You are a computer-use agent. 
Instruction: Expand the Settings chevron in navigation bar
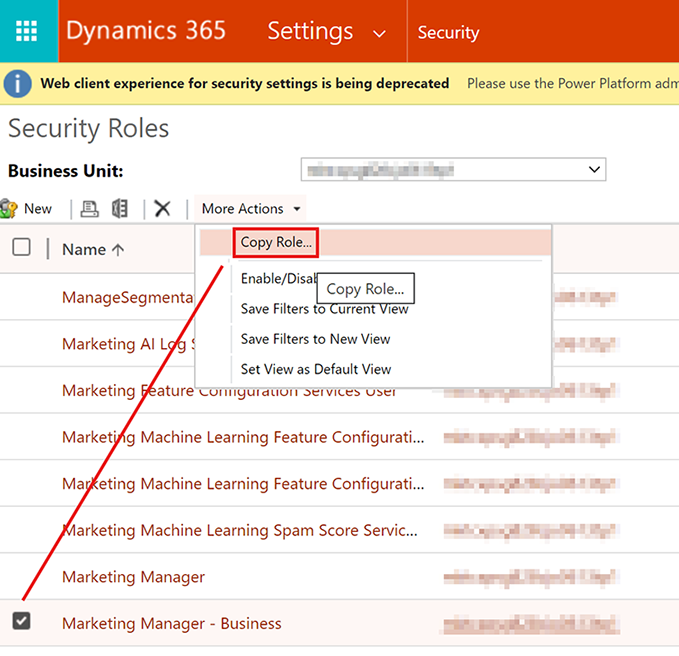pos(379,34)
